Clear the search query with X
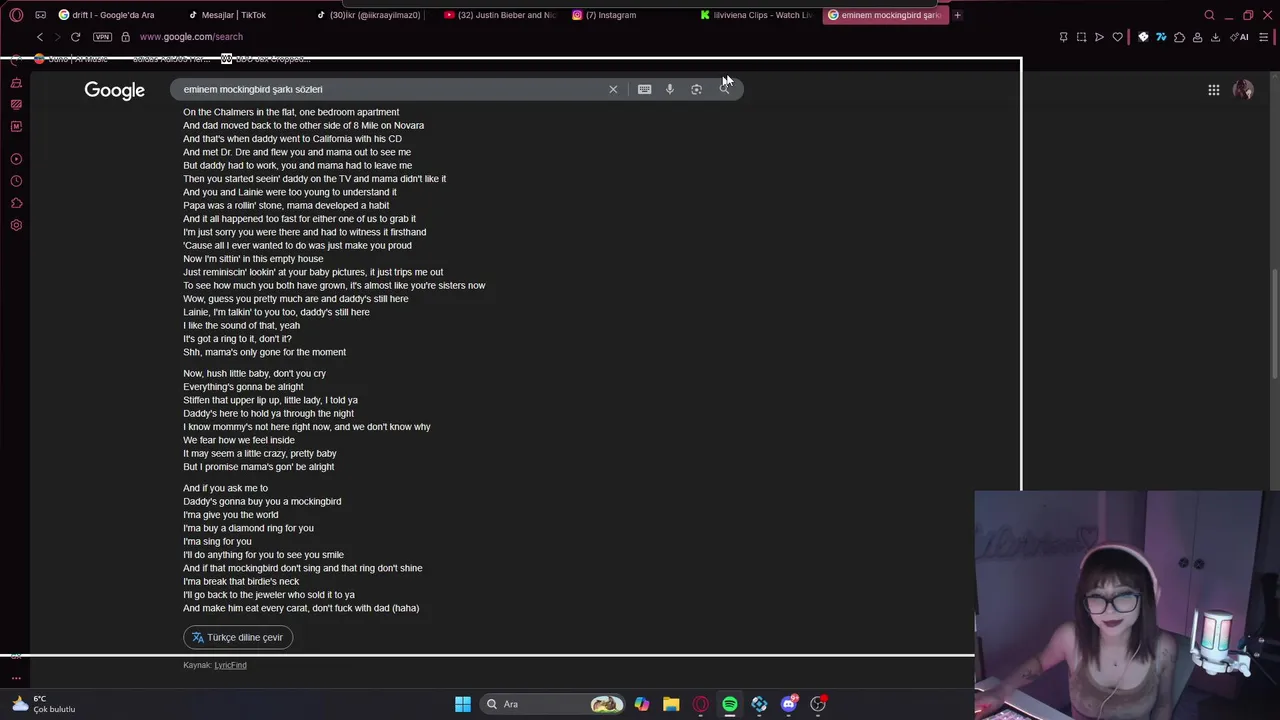 click(x=613, y=89)
